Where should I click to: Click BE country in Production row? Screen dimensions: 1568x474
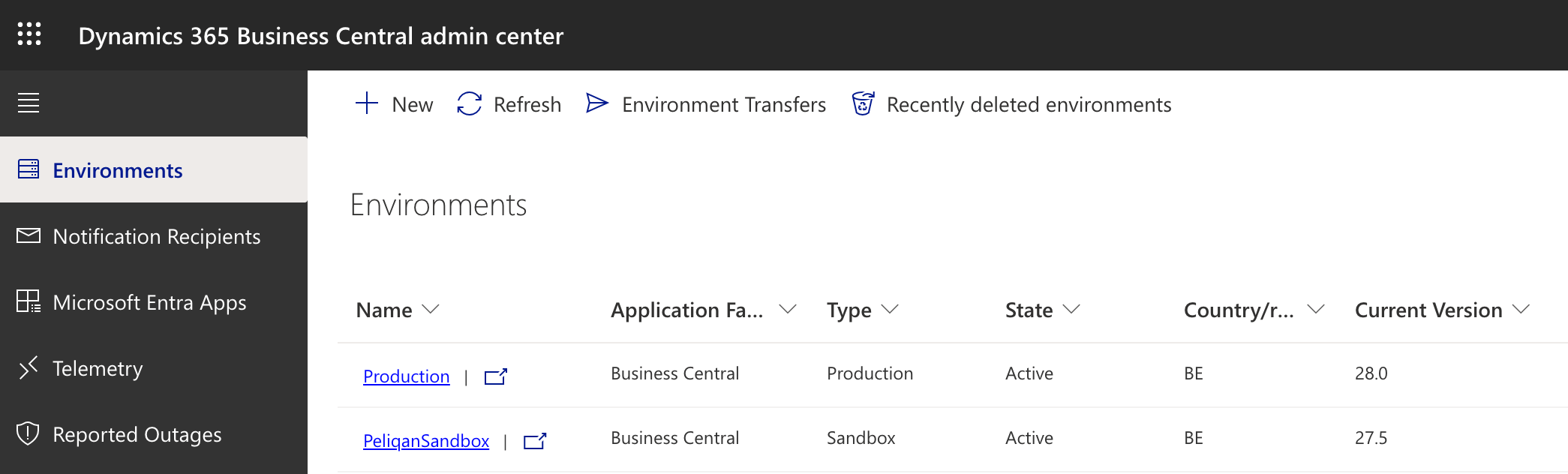[x=1194, y=373]
